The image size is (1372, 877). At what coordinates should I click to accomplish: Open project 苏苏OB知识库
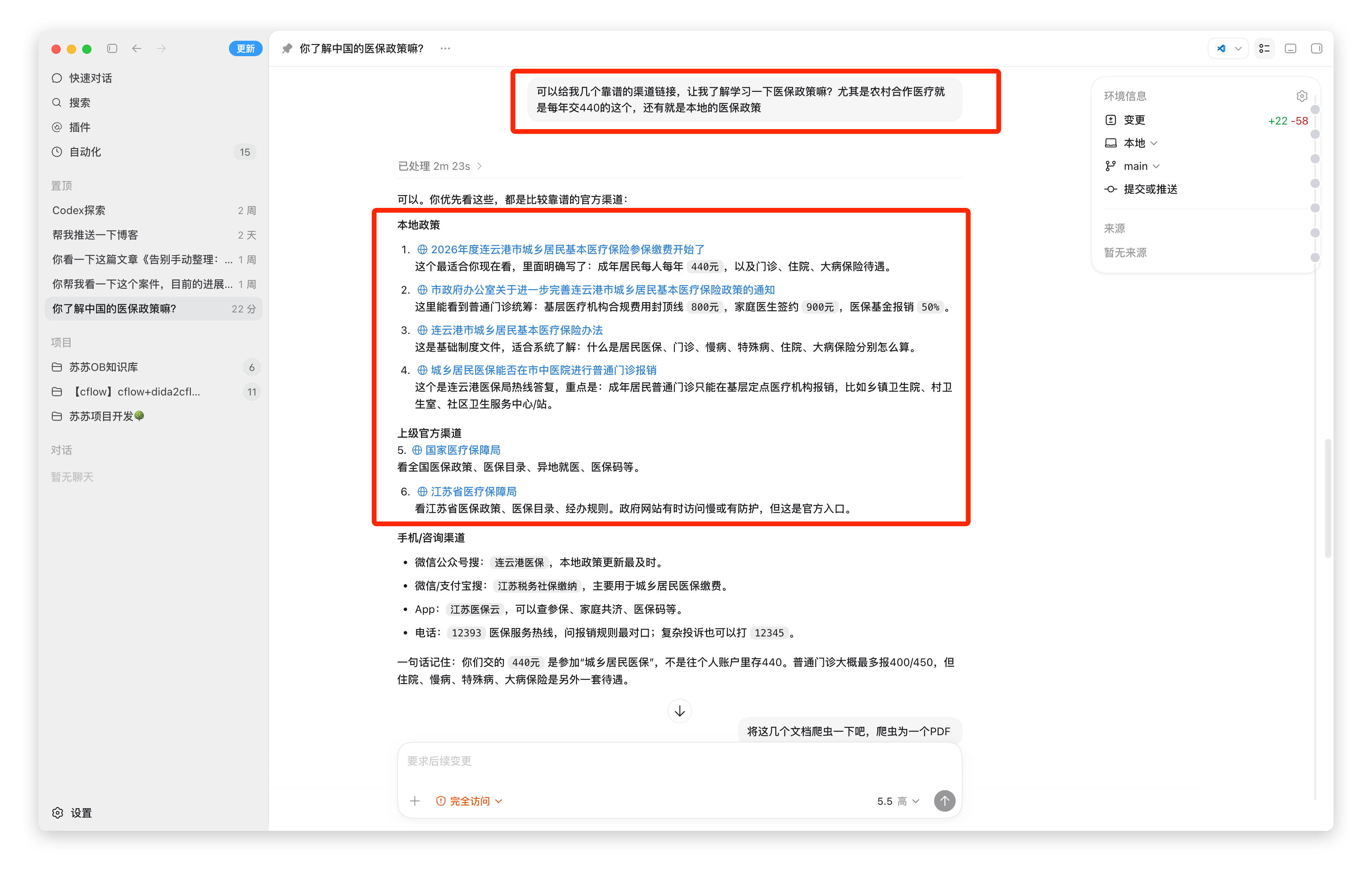tap(153, 367)
